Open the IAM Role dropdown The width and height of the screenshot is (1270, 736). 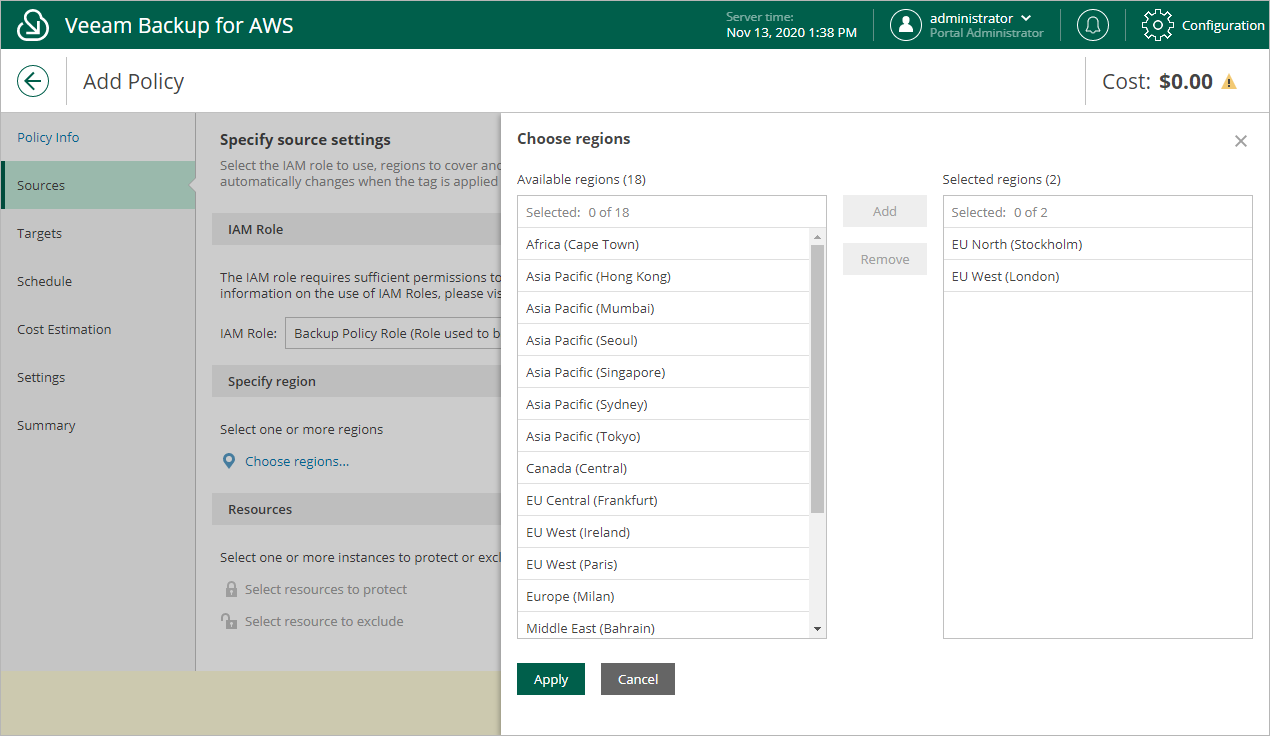coord(392,333)
